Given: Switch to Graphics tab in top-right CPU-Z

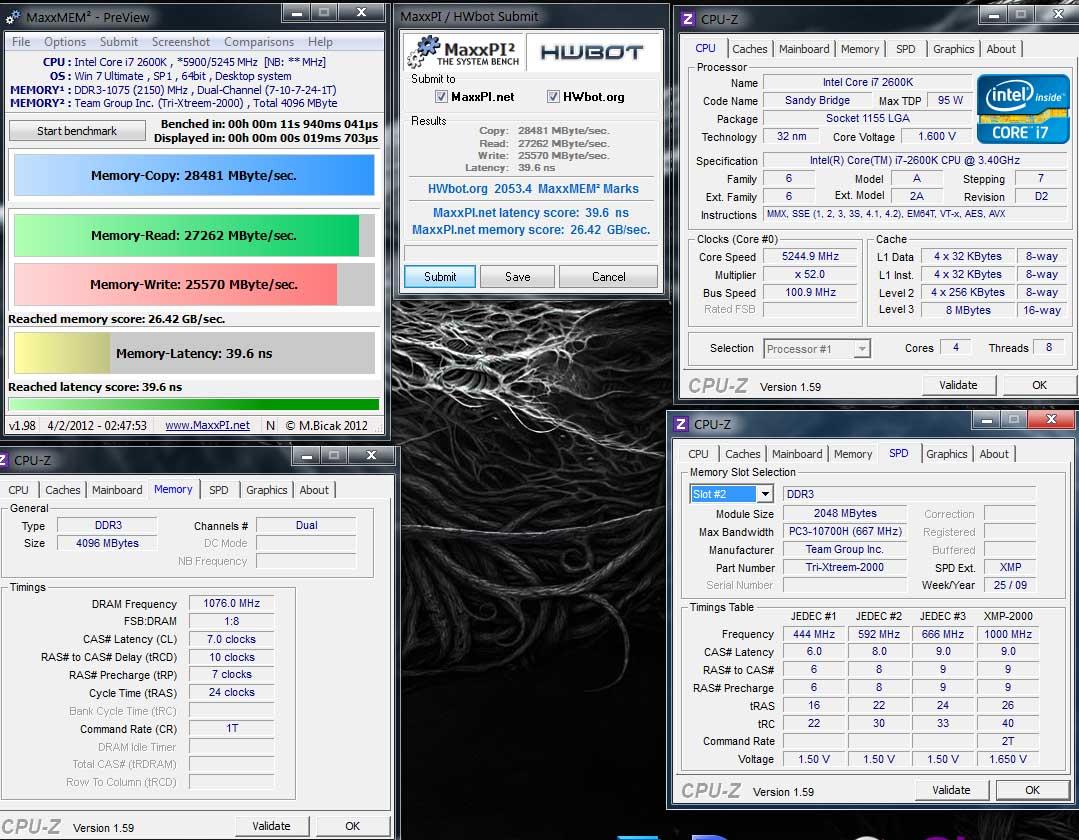Looking at the screenshot, I should 953,49.
